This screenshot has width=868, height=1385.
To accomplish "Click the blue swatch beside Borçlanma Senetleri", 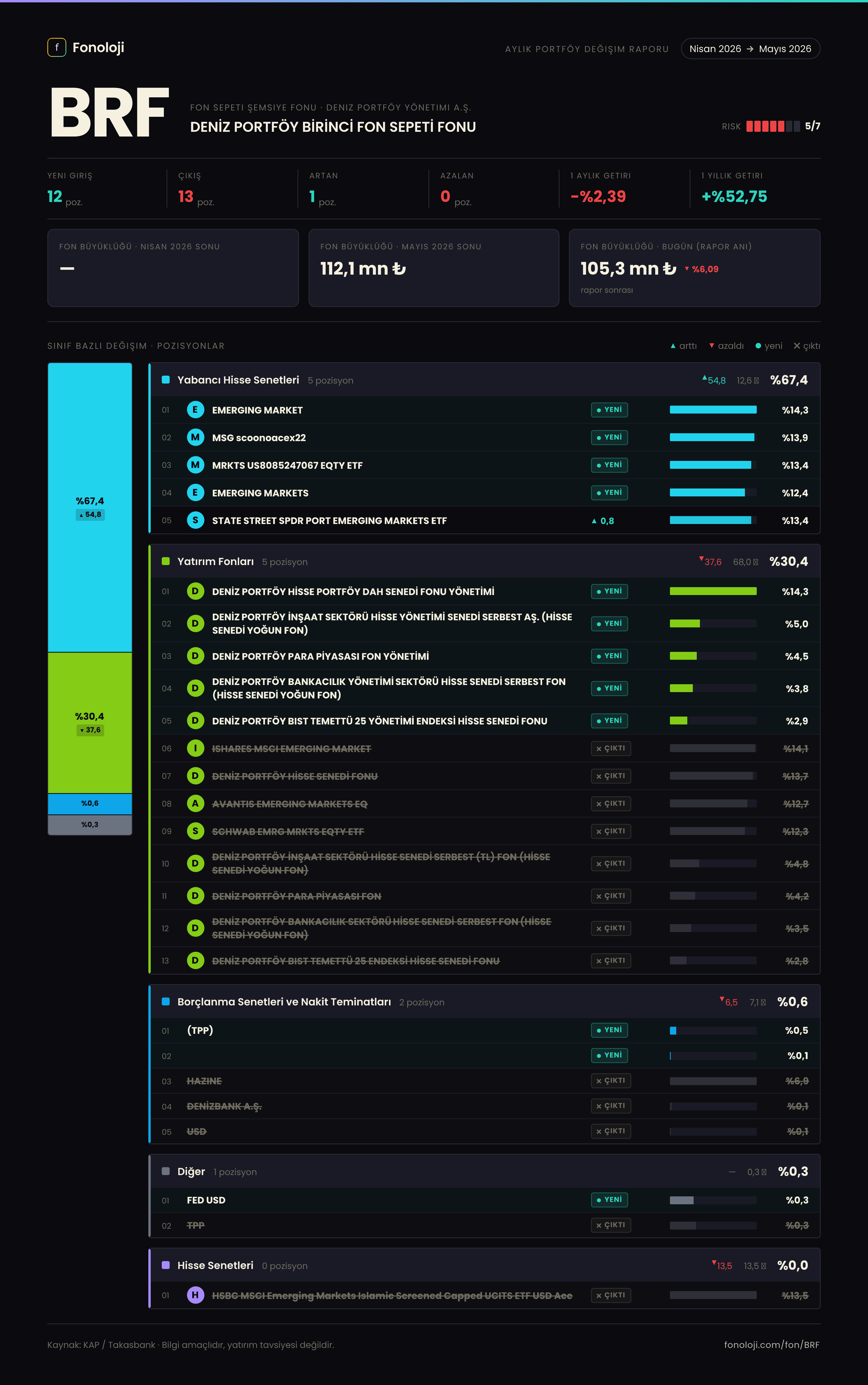I will pyautogui.click(x=166, y=1001).
